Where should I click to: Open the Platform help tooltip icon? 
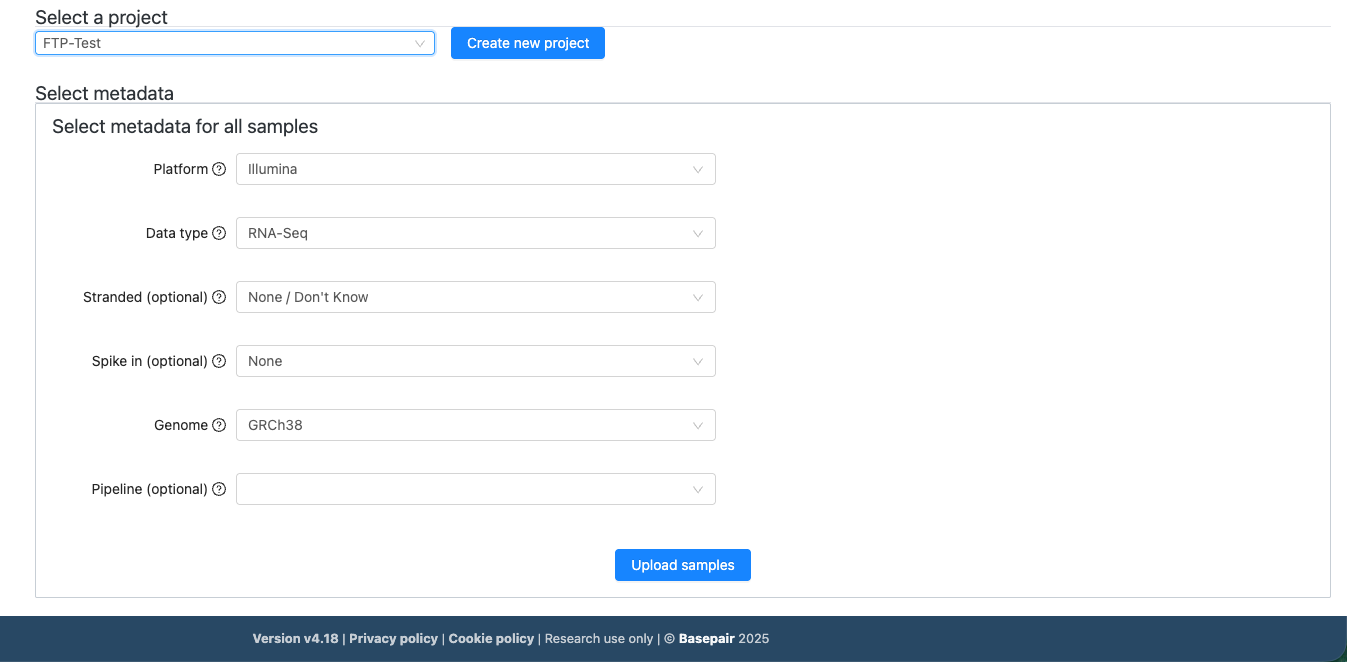click(220, 169)
